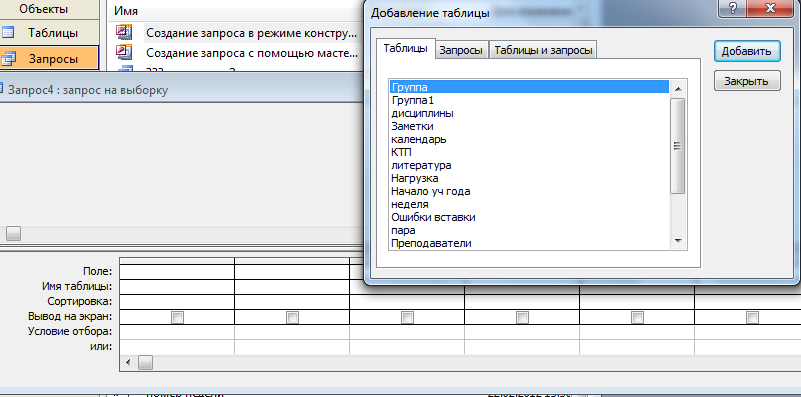Viewport: 801px width, 397px height.
Task: Toggle Вывод на экран checkbox in sixth column
Action: [752, 318]
